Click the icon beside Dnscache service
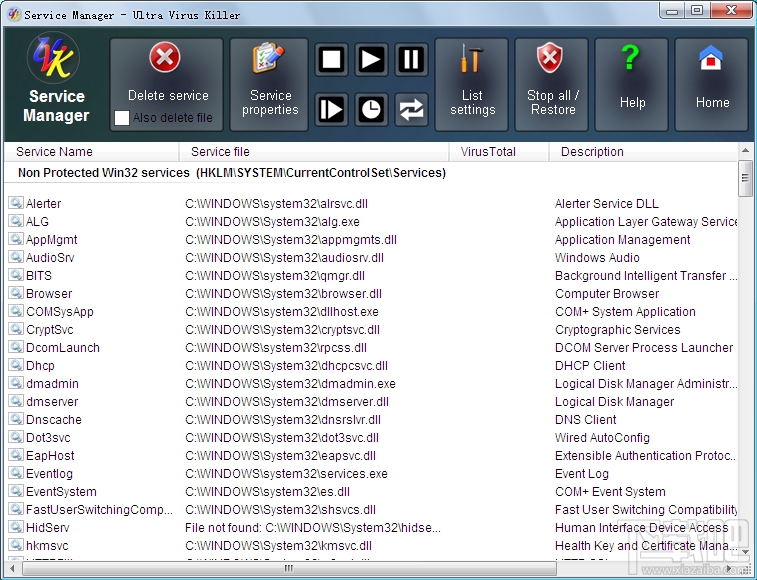The image size is (757, 580). click(16, 419)
